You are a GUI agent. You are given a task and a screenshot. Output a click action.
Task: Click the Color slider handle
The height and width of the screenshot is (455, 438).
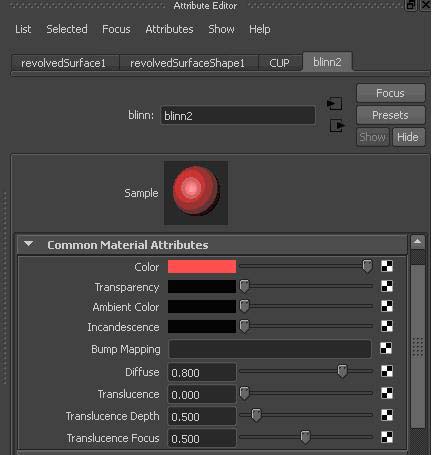coord(367,266)
